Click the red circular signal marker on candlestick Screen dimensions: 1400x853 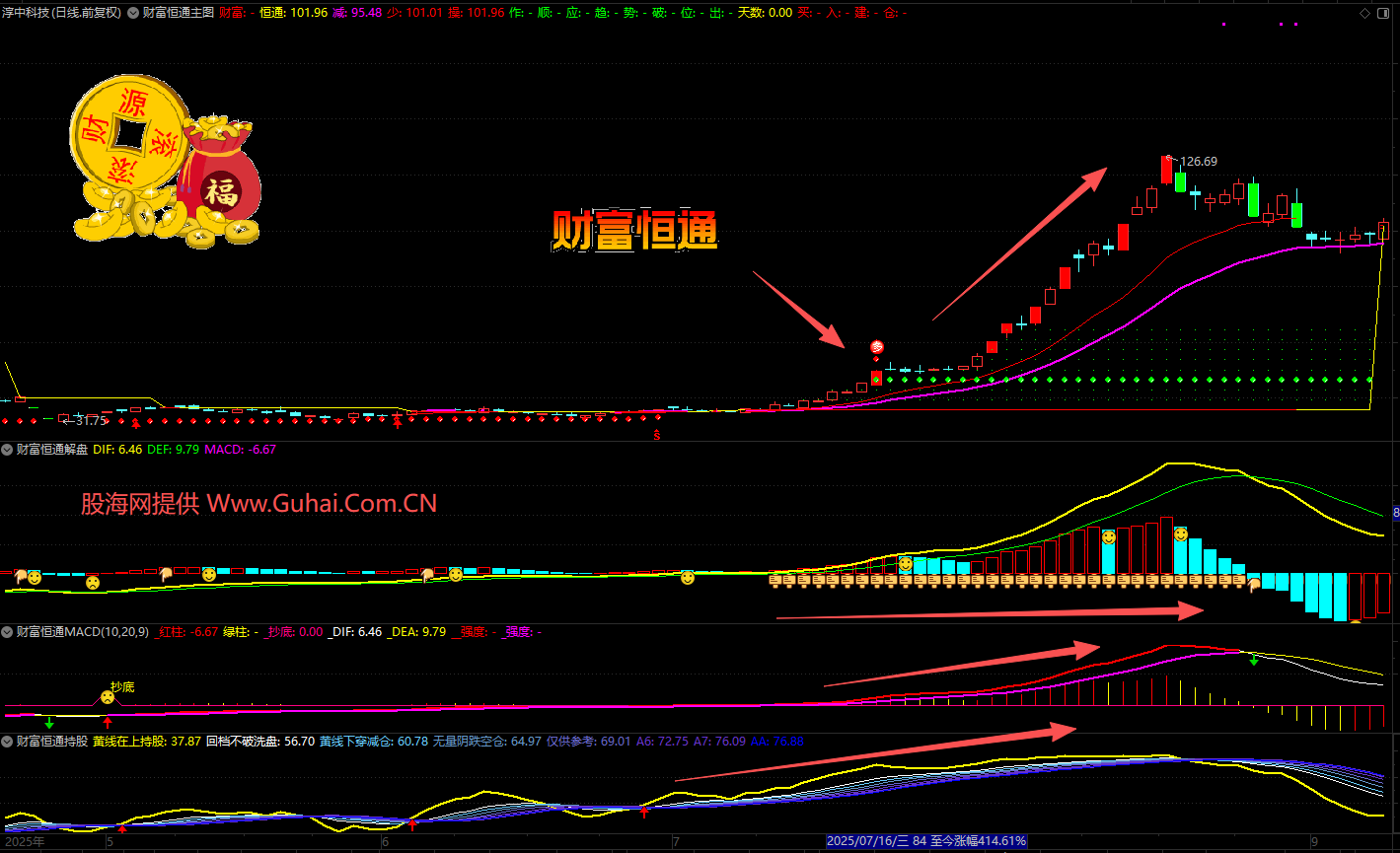(876, 347)
